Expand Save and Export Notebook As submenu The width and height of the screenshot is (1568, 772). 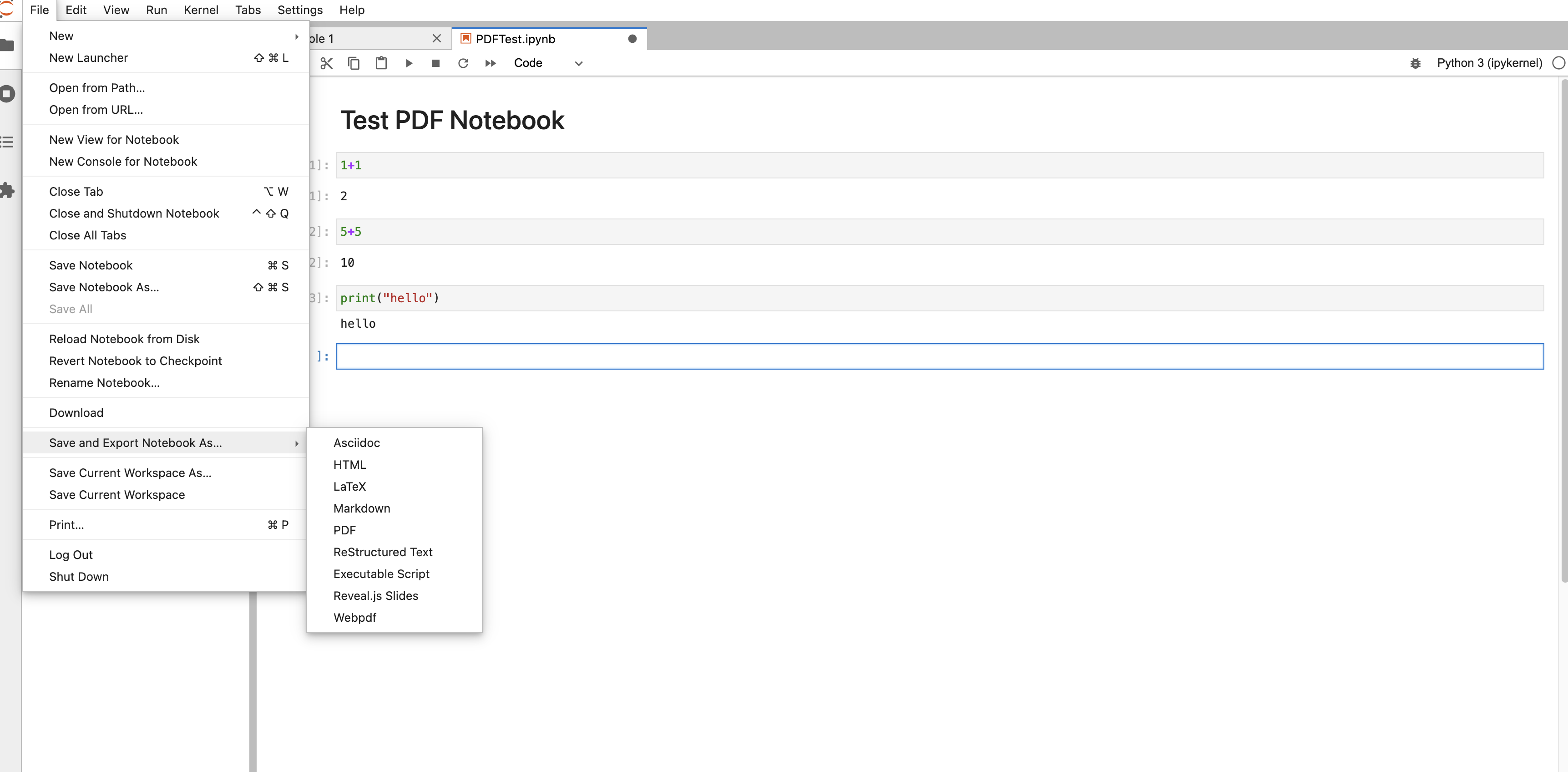coord(166,443)
